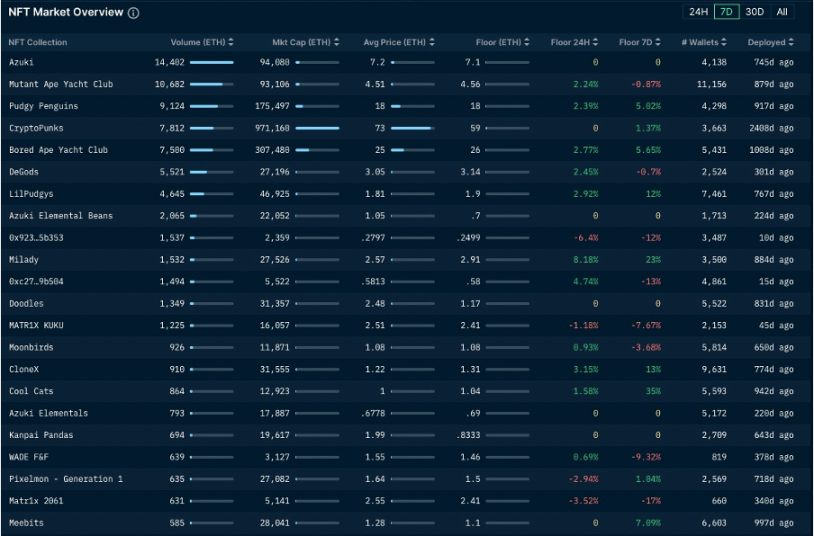Click Cool Cats Floor 7D value 35%
Viewport: 814px width, 536px height.
click(653, 391)
